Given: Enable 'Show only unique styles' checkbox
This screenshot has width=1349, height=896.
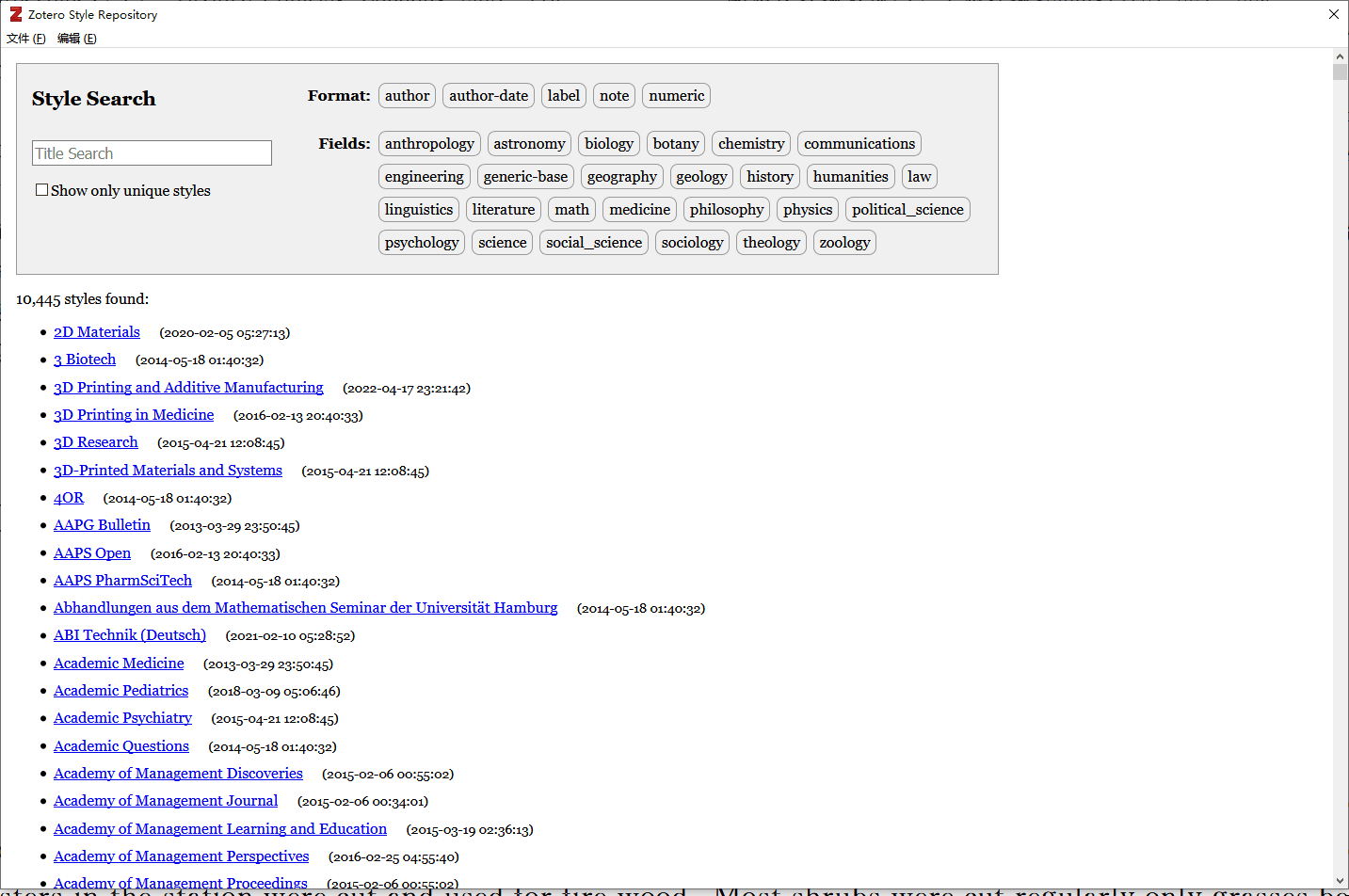Looking at the screenshot, I should coord(41,190).
